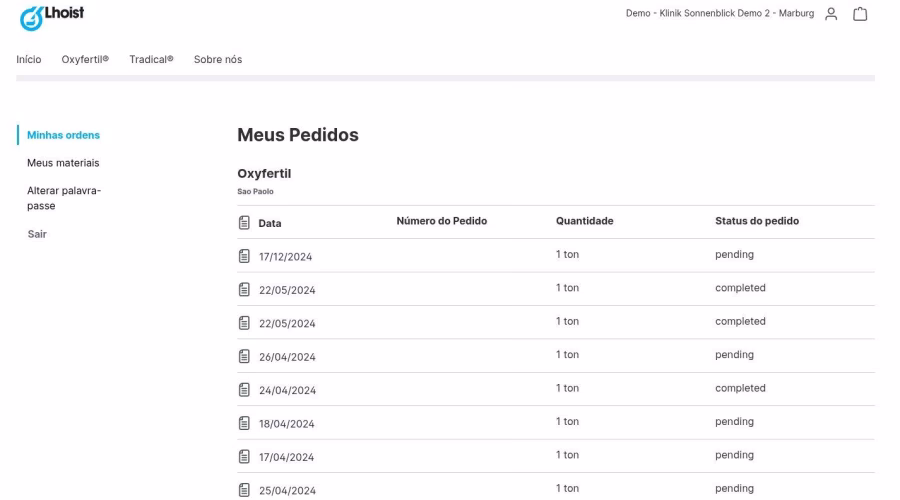Go to Início in the navigation
Viewport: 900px width, 500px height.
29,60
